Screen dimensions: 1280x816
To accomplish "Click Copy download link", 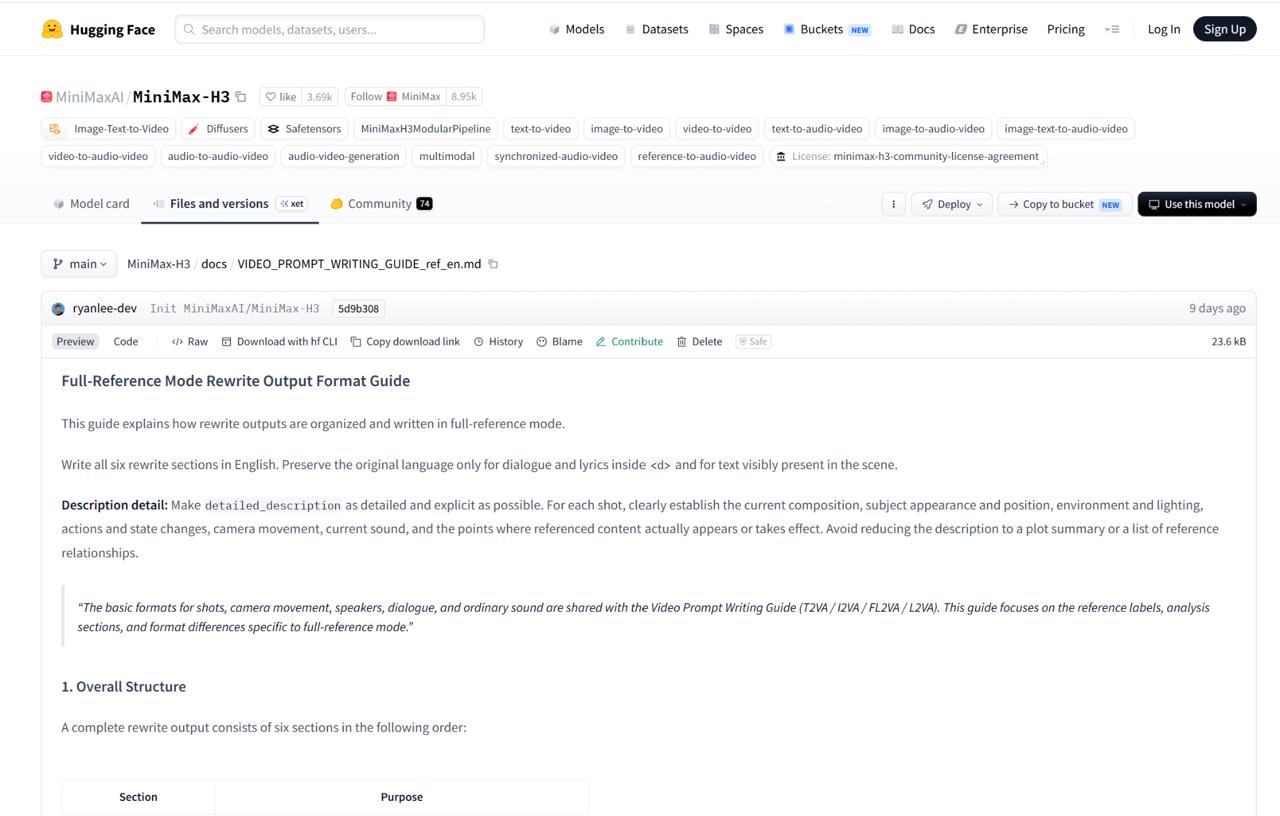I will pyautogui.click(x=405, y=342).
